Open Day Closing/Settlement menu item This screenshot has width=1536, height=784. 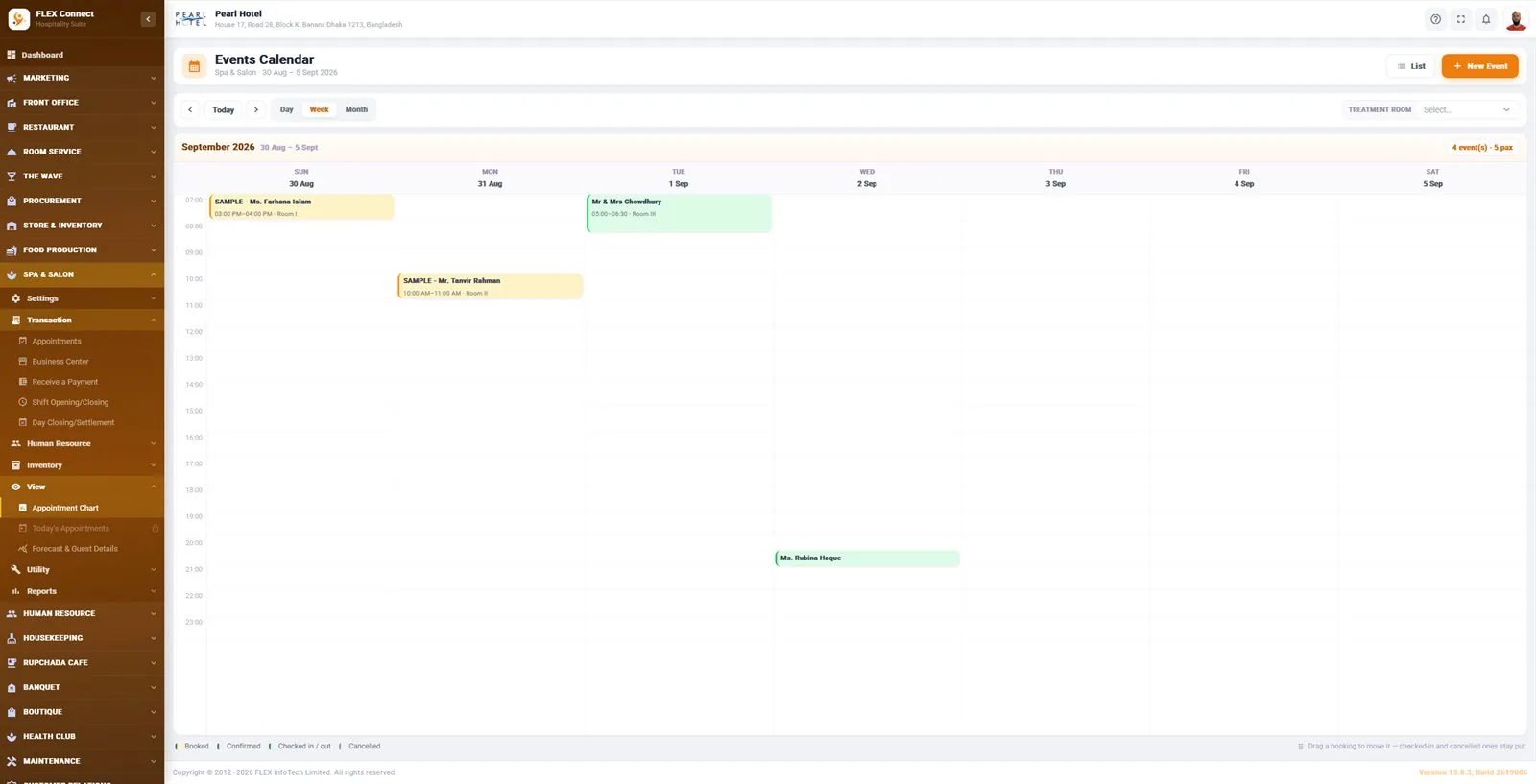coord(82,423)
